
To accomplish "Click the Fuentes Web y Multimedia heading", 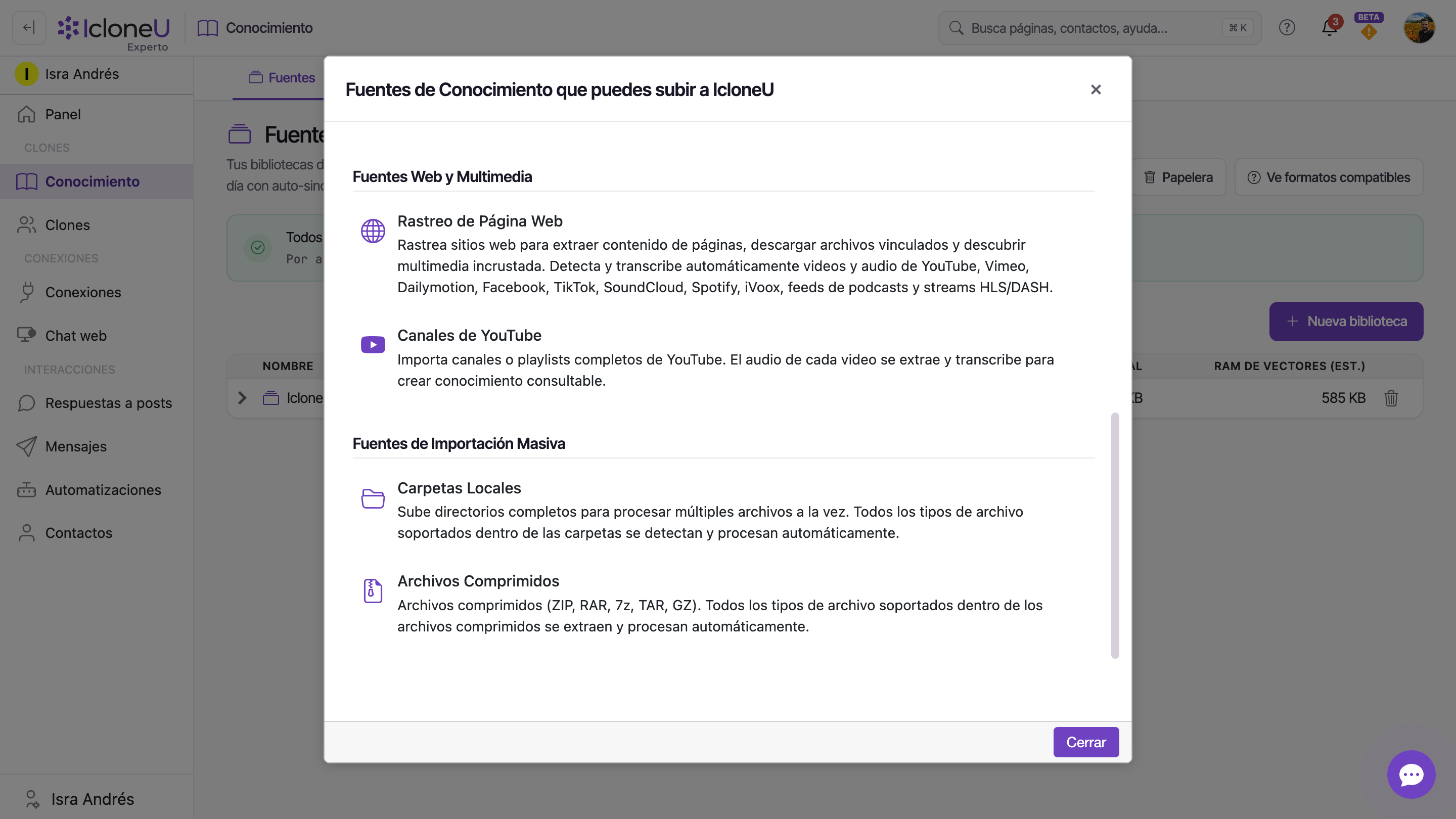I will coord(442,177).
